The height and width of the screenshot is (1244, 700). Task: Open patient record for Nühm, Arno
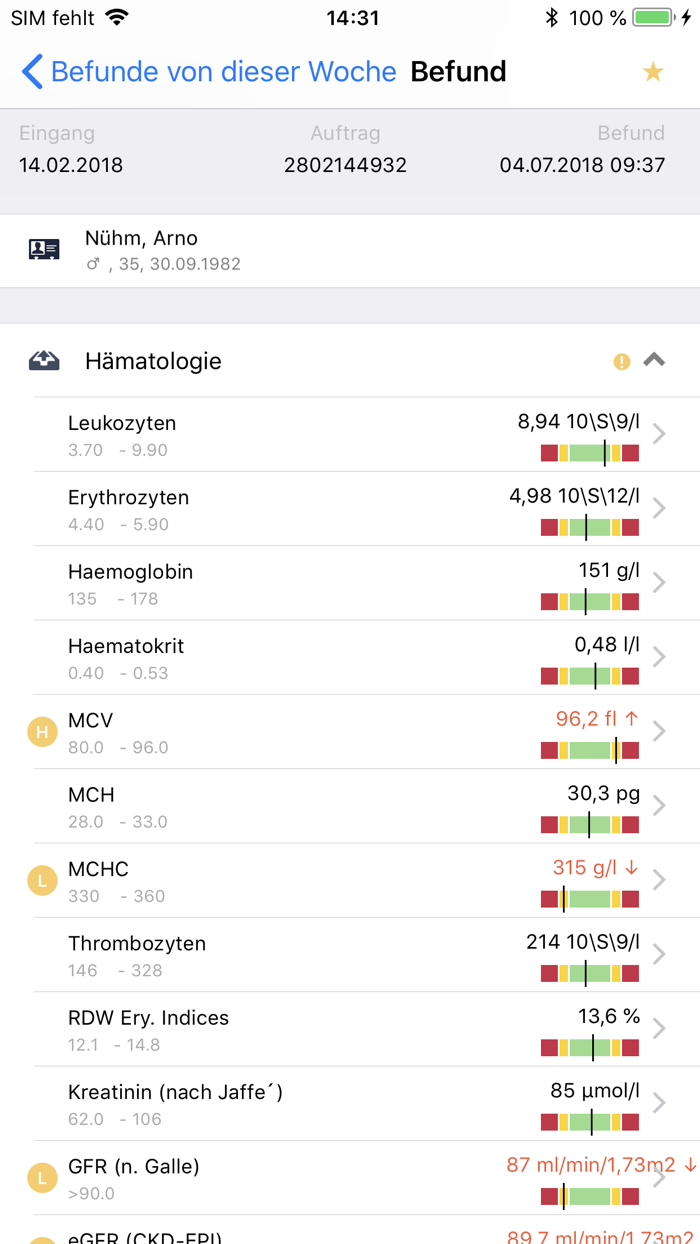coord(141,238)
